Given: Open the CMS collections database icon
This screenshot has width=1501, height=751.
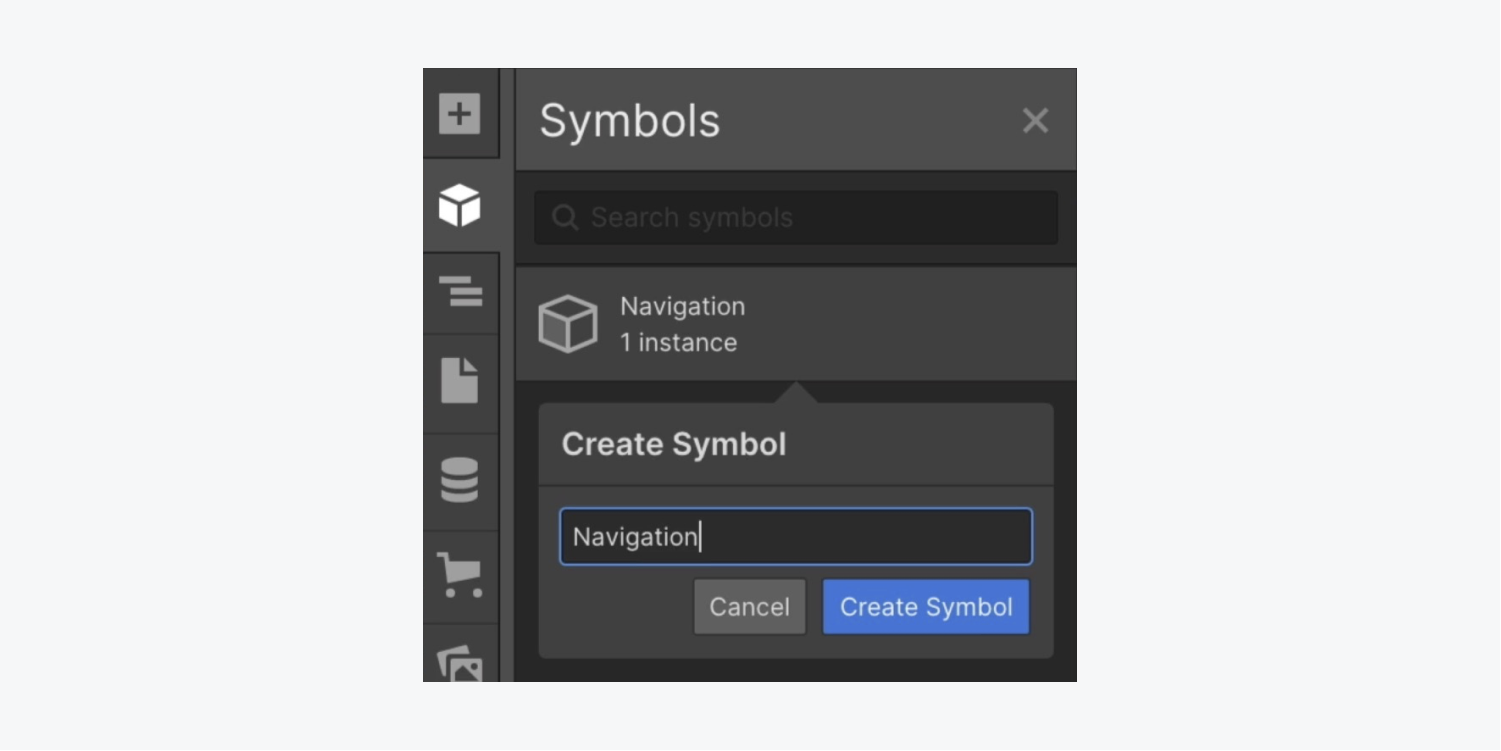Looking at the screenshot, I should click(x=460, y=480).
